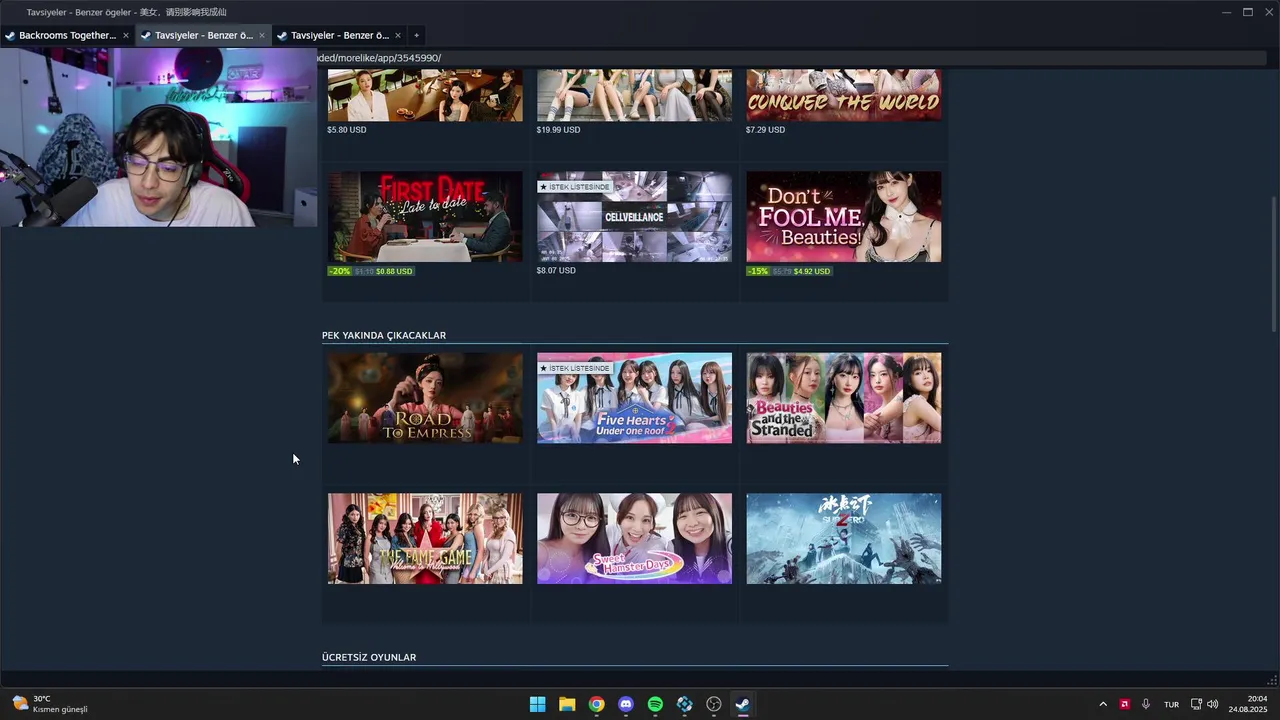The image size is (1280, 720).
Task: Open volume control tray icon
Action: point(1213,704)
